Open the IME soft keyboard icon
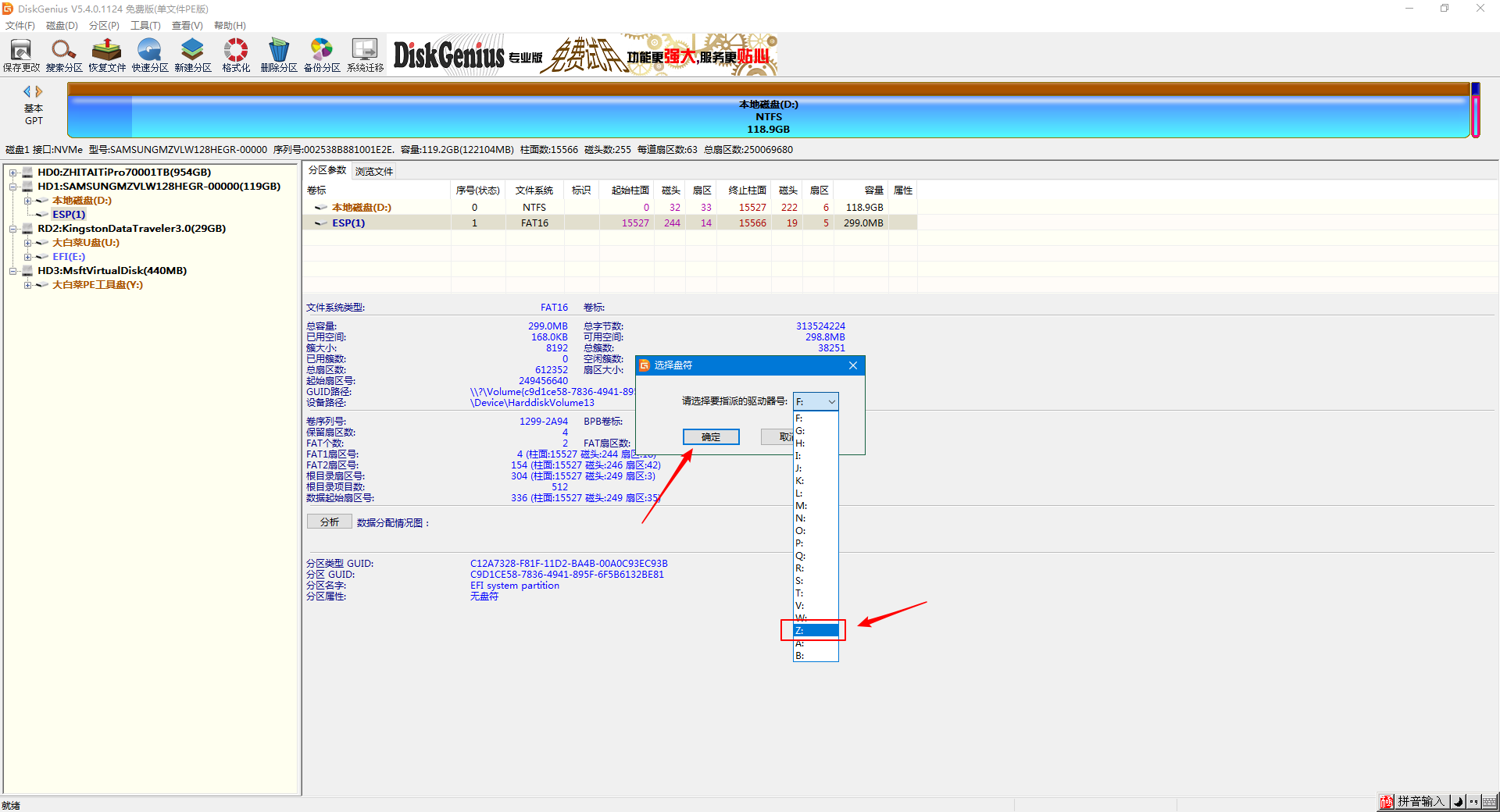The height and width of the screenshot is (812, 1500). [x=1489, y=802]
